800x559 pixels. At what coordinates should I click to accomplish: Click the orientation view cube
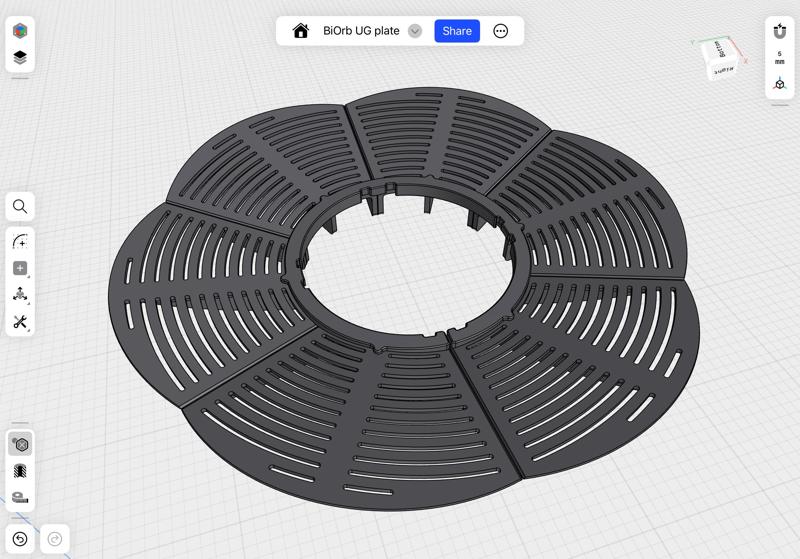point(721,60)
